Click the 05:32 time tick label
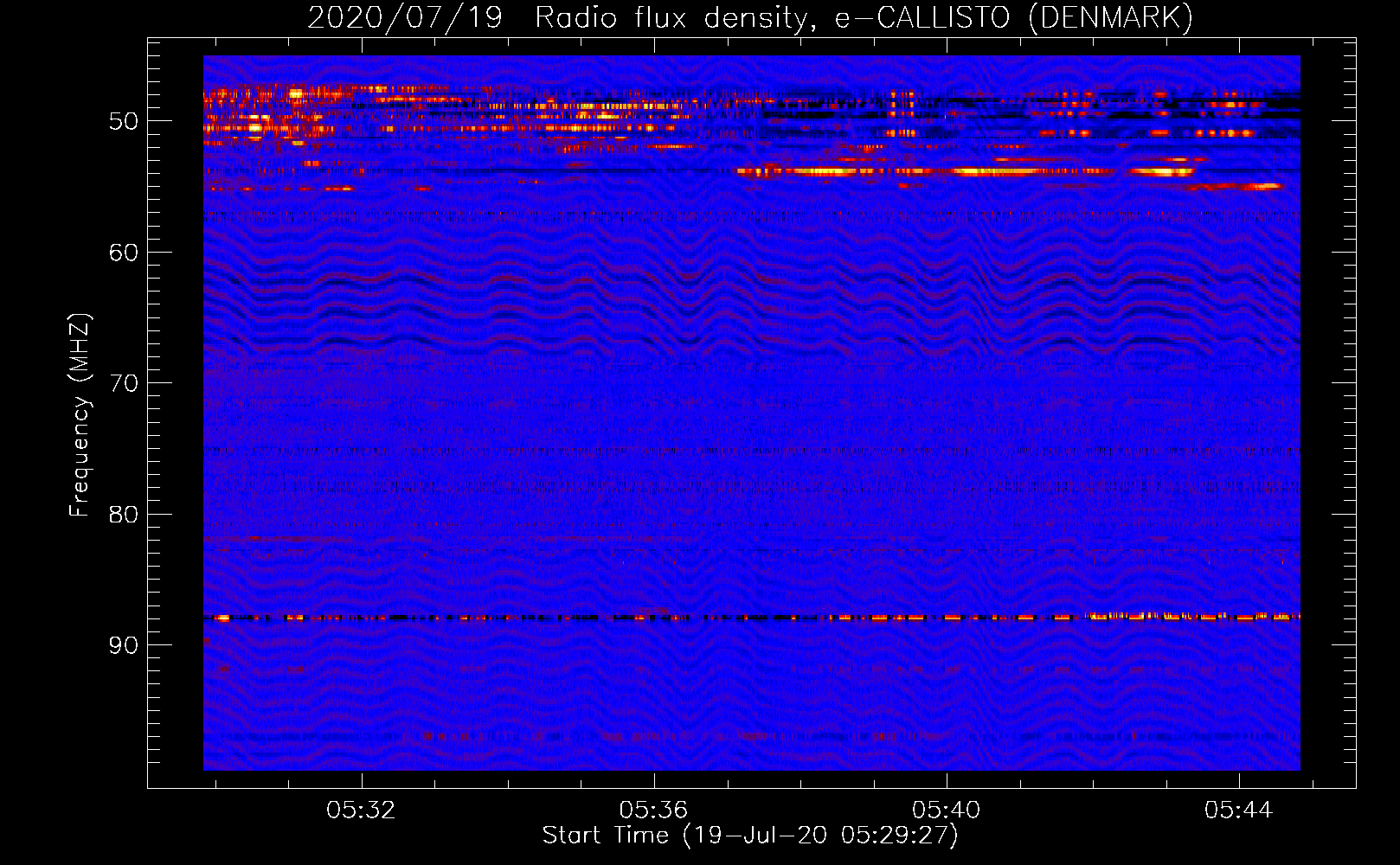 [x=361, y=810]
